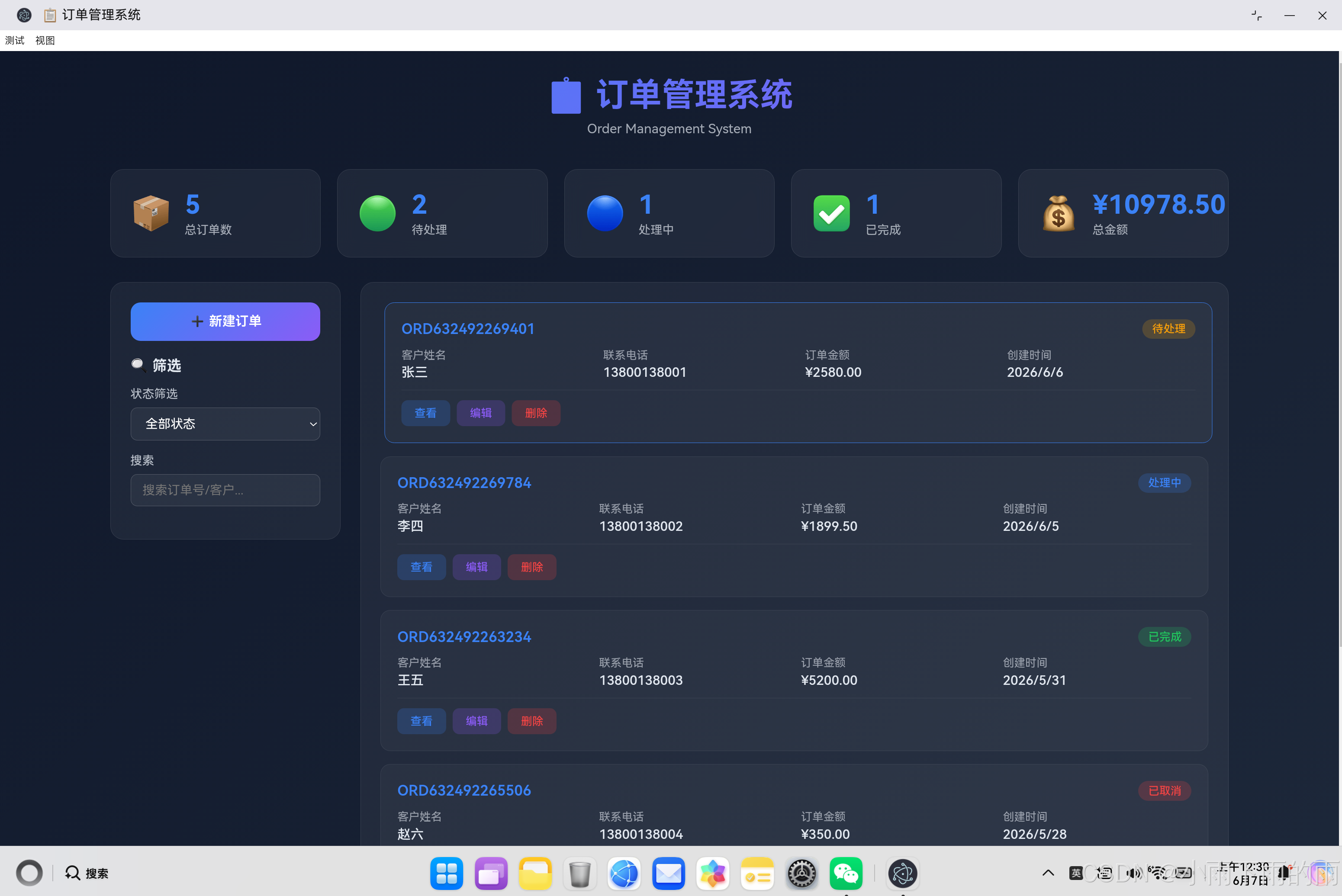Click order number ORD632492265506
This screenshot has height=896, width=1342.
coord(464,791)
